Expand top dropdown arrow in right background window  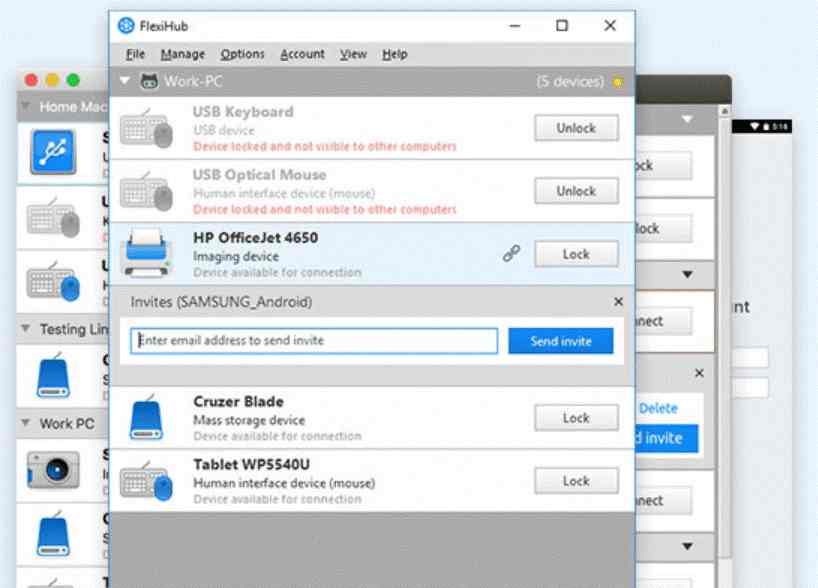point(688,119)
